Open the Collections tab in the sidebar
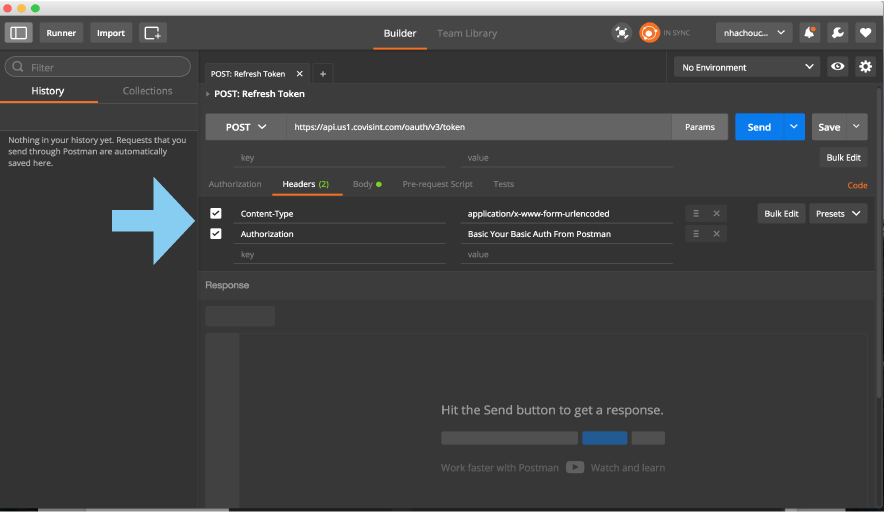This screenshot has width=884, height=512. click(147, 91)
